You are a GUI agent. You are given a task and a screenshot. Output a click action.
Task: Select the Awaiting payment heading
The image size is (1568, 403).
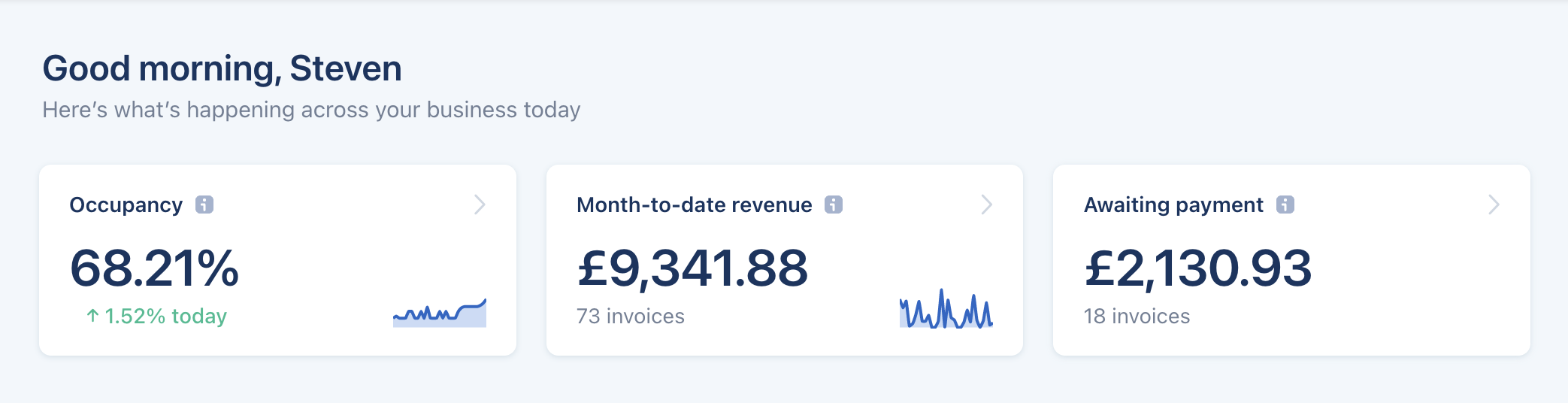1173,205
